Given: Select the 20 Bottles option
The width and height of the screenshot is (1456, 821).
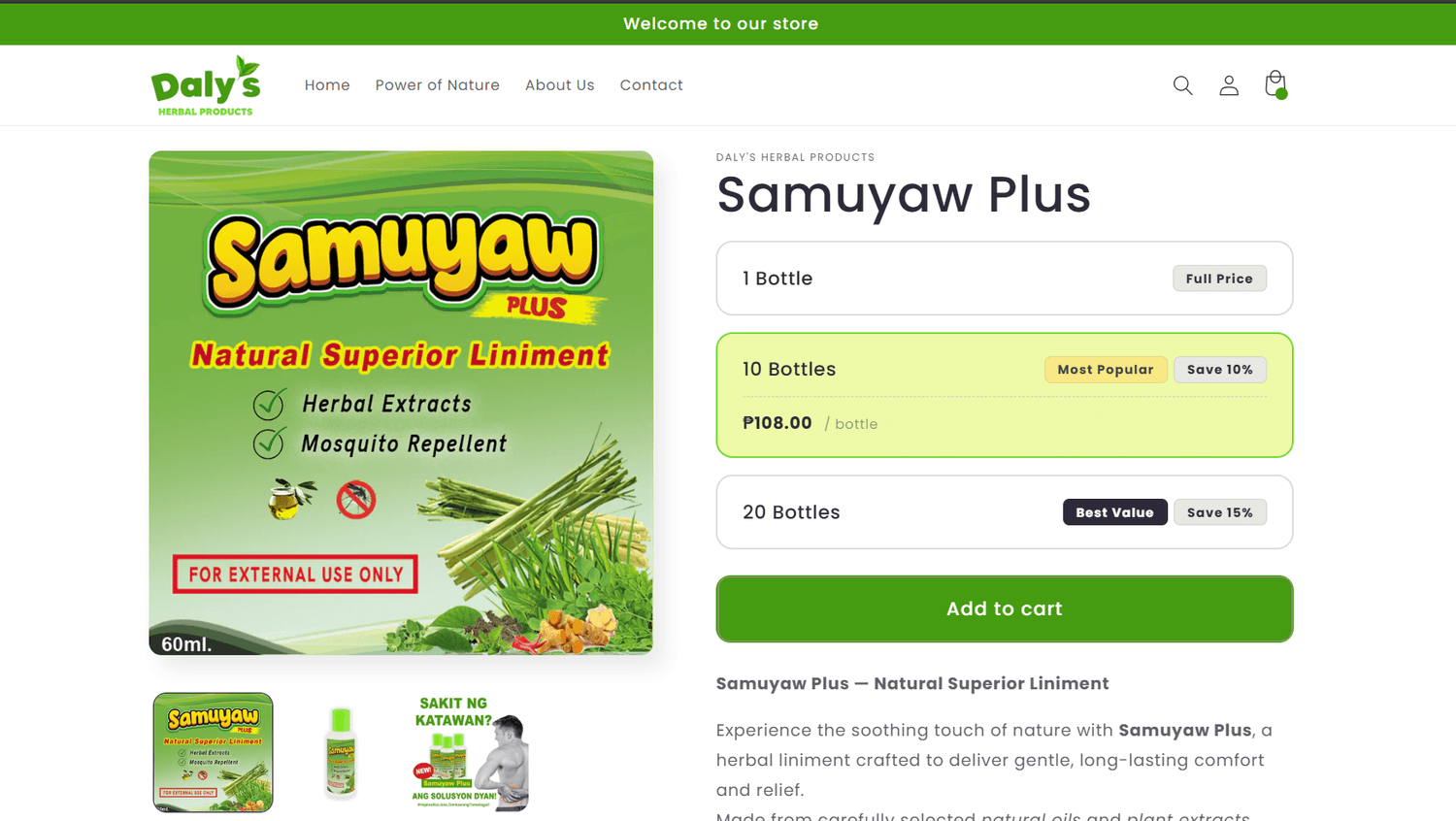Looking at the screenshot, I should tap(1005, 512).
